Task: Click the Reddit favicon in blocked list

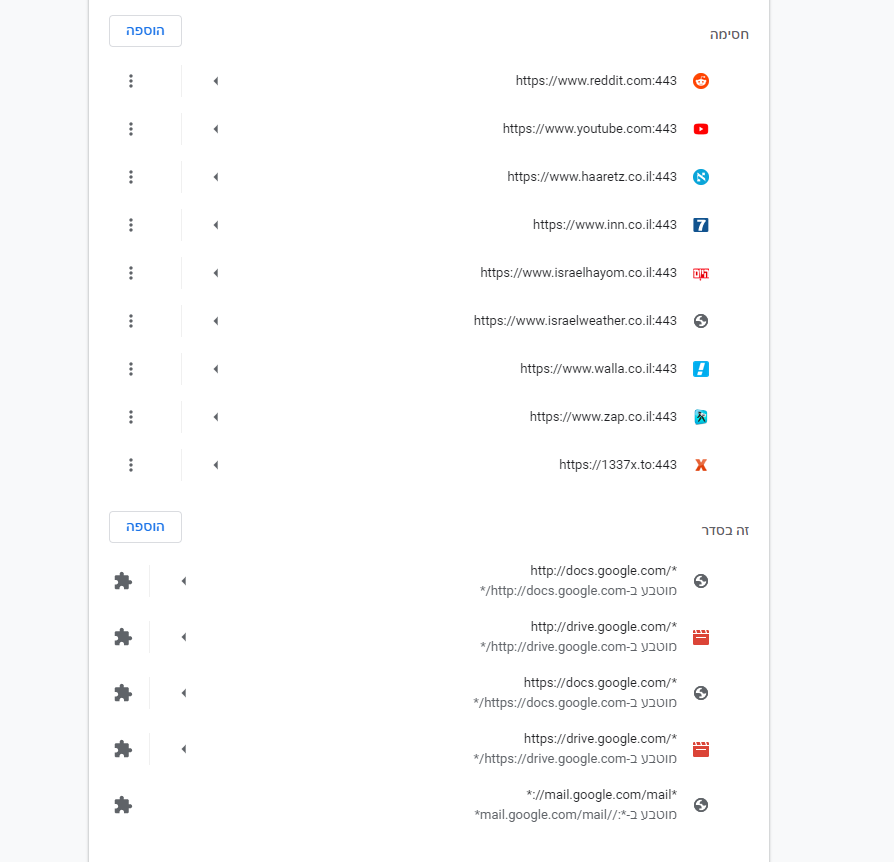Action: (x=701, y=81)
